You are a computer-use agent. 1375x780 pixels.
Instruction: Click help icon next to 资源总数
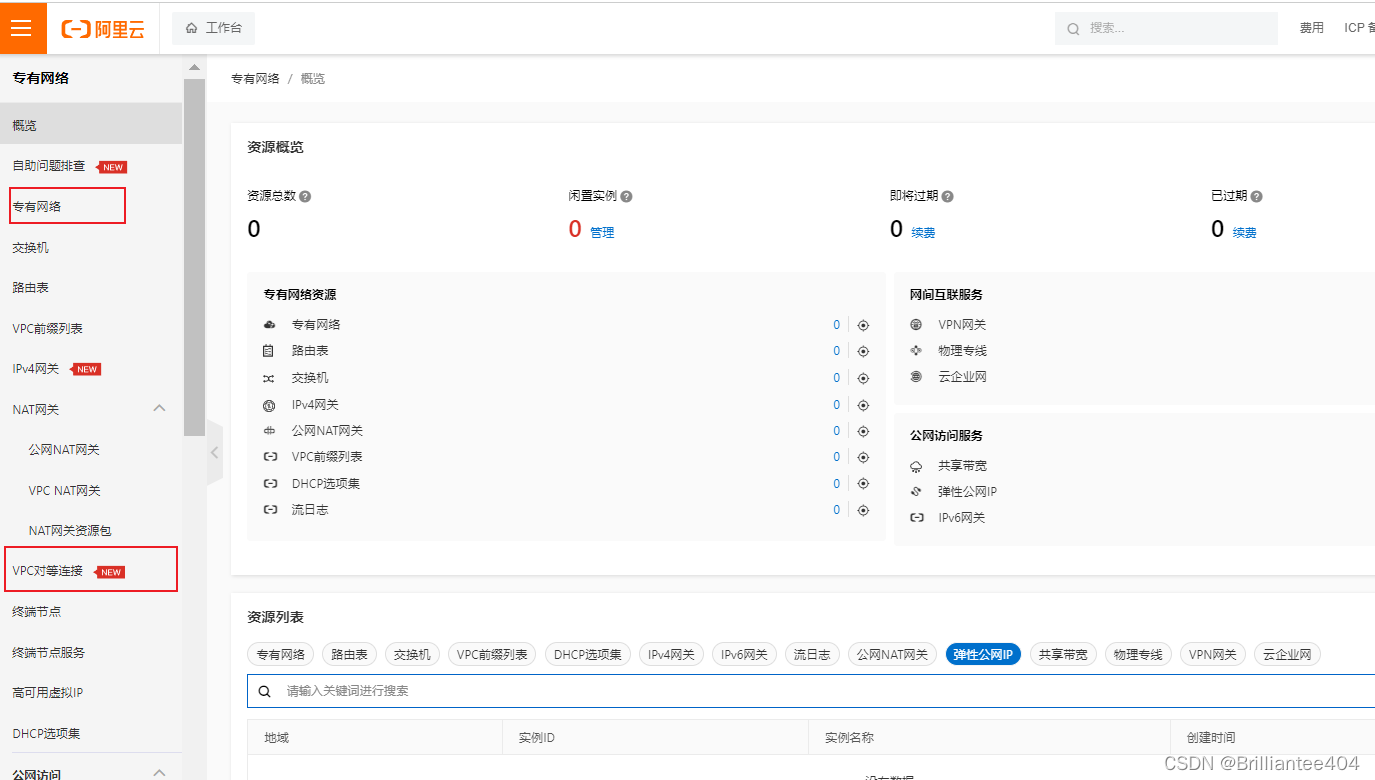(x=305, y=197)
